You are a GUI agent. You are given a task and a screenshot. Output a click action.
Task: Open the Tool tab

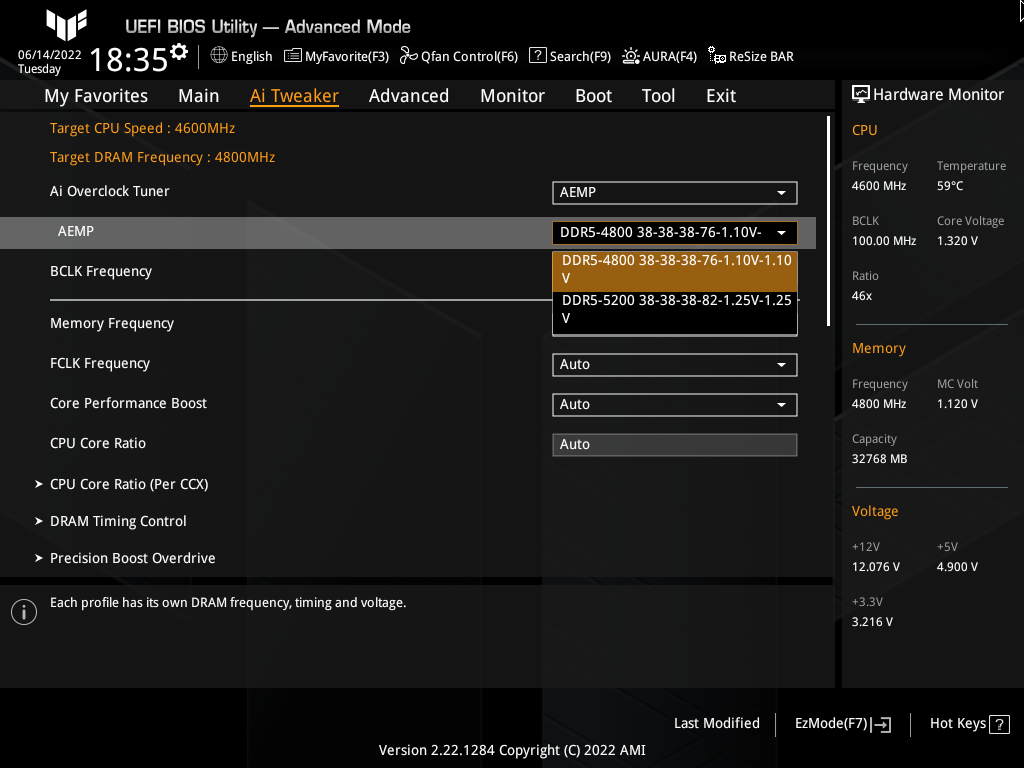[x=658, y=96]
